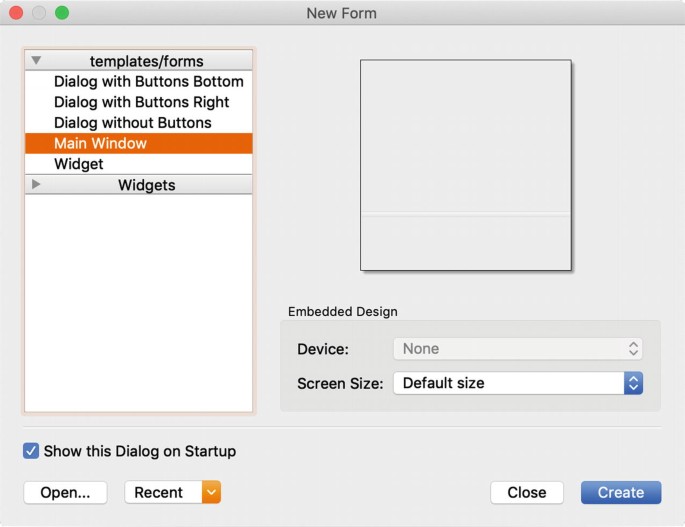Select Dialog with Buttons Bottom template

[x=148, y=81]
